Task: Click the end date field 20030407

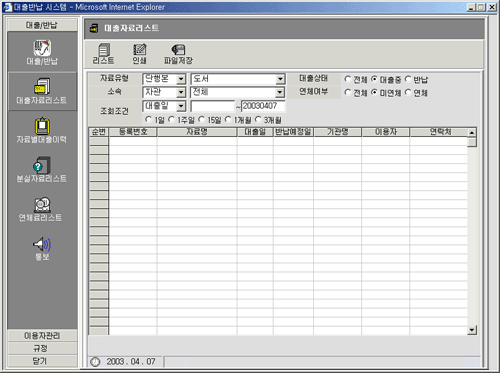Action: pyautogui.click(x=263, y=106)
